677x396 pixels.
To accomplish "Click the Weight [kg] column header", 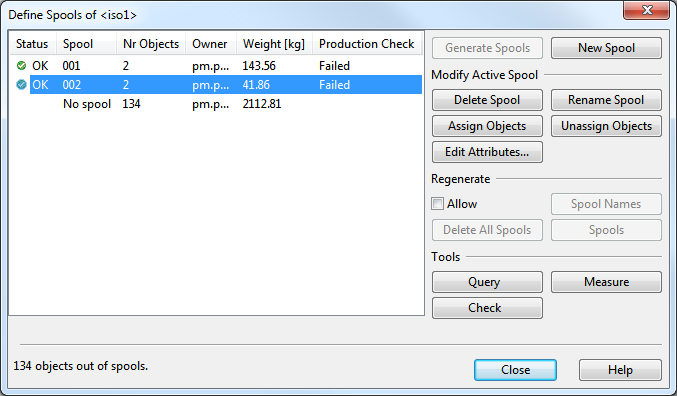I will [x=274, y=44].
